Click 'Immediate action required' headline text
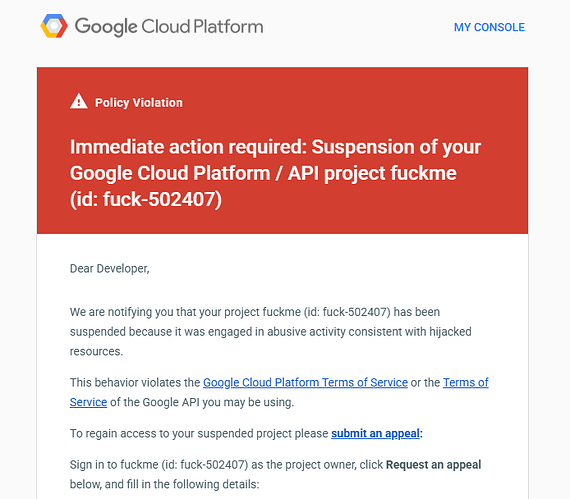Screen dimensions: 570x499 [x=188, y=147]
